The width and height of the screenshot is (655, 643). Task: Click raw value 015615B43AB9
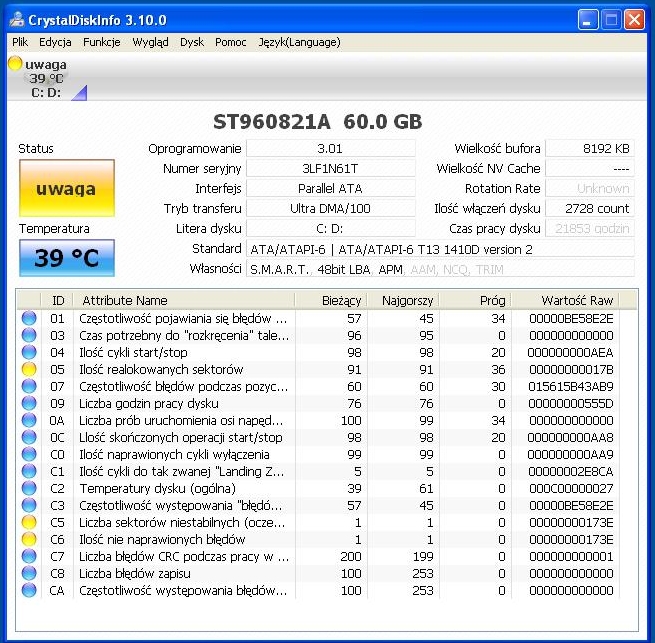(571, 386)
